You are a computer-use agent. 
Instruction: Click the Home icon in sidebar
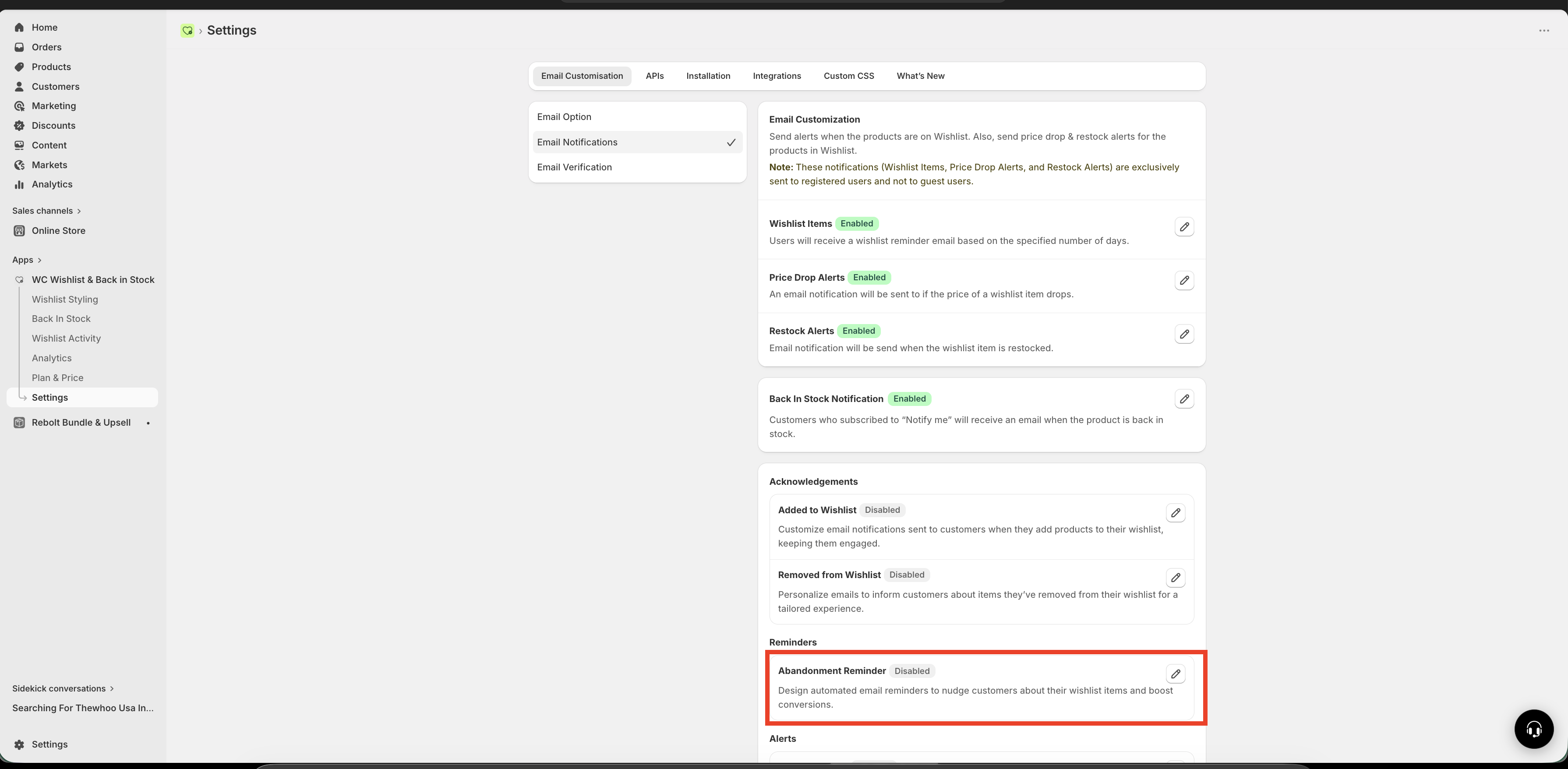pos(19,28)
